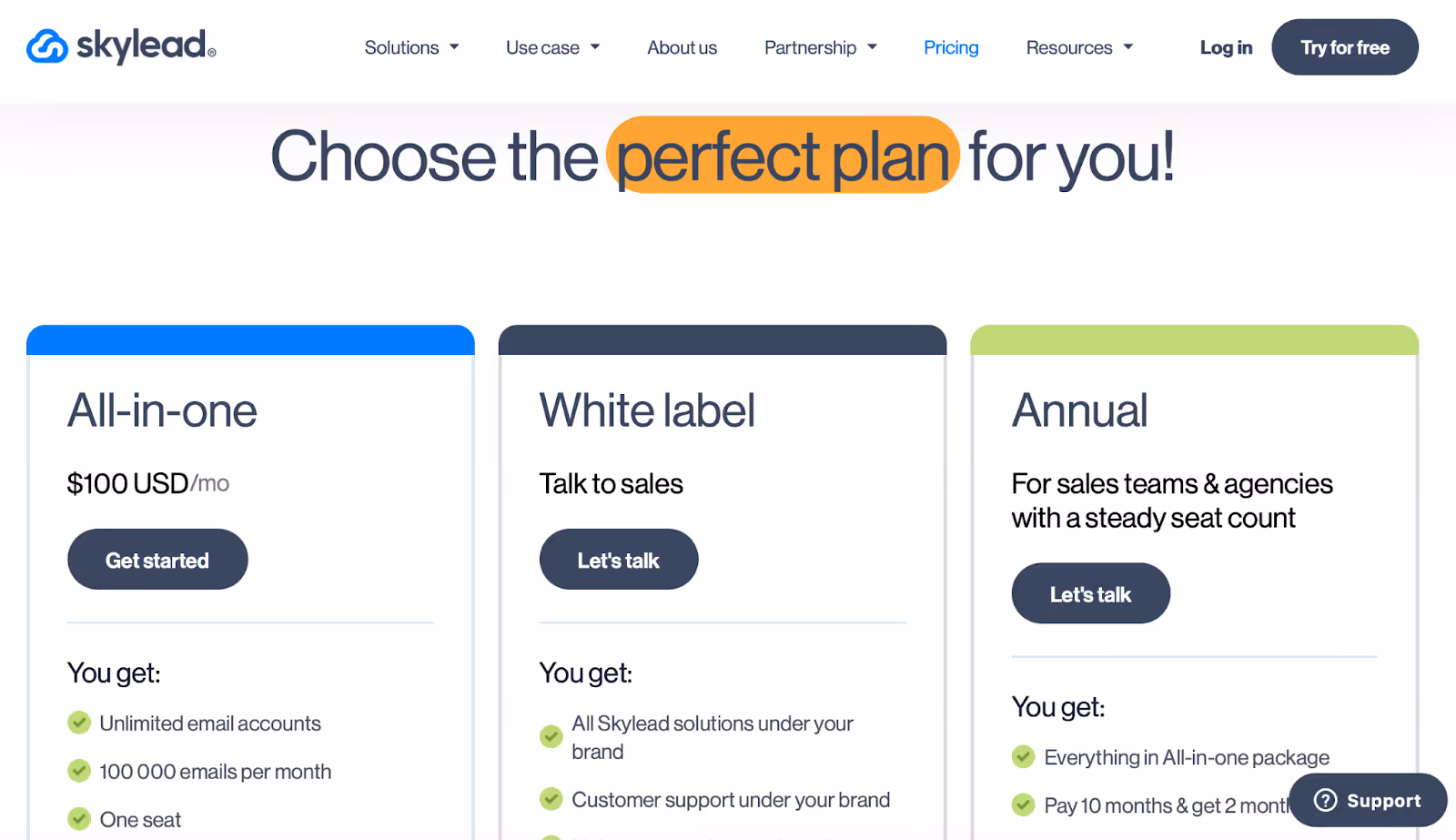Click checkmark next to "Everything in All-in-one package"
Image resolution: width=1456 pixels, height=840 pixels.
1023,755
